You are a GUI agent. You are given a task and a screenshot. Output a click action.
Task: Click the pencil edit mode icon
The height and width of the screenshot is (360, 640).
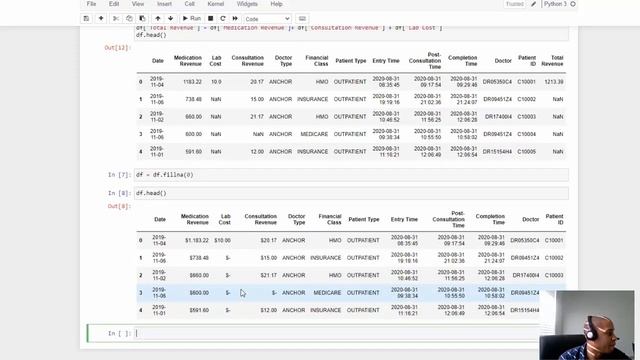533,4
